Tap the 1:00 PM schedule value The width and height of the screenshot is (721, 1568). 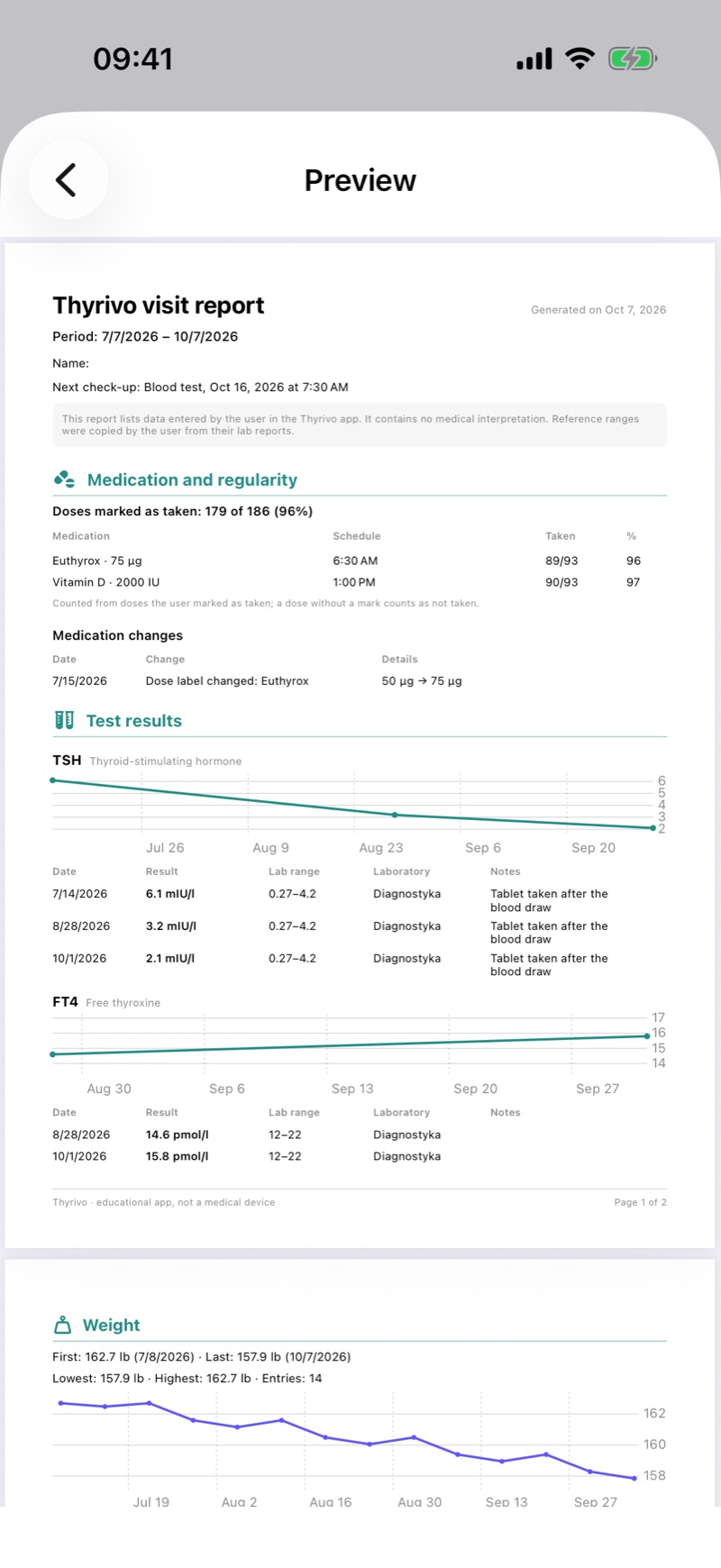(x=354, y=582)
